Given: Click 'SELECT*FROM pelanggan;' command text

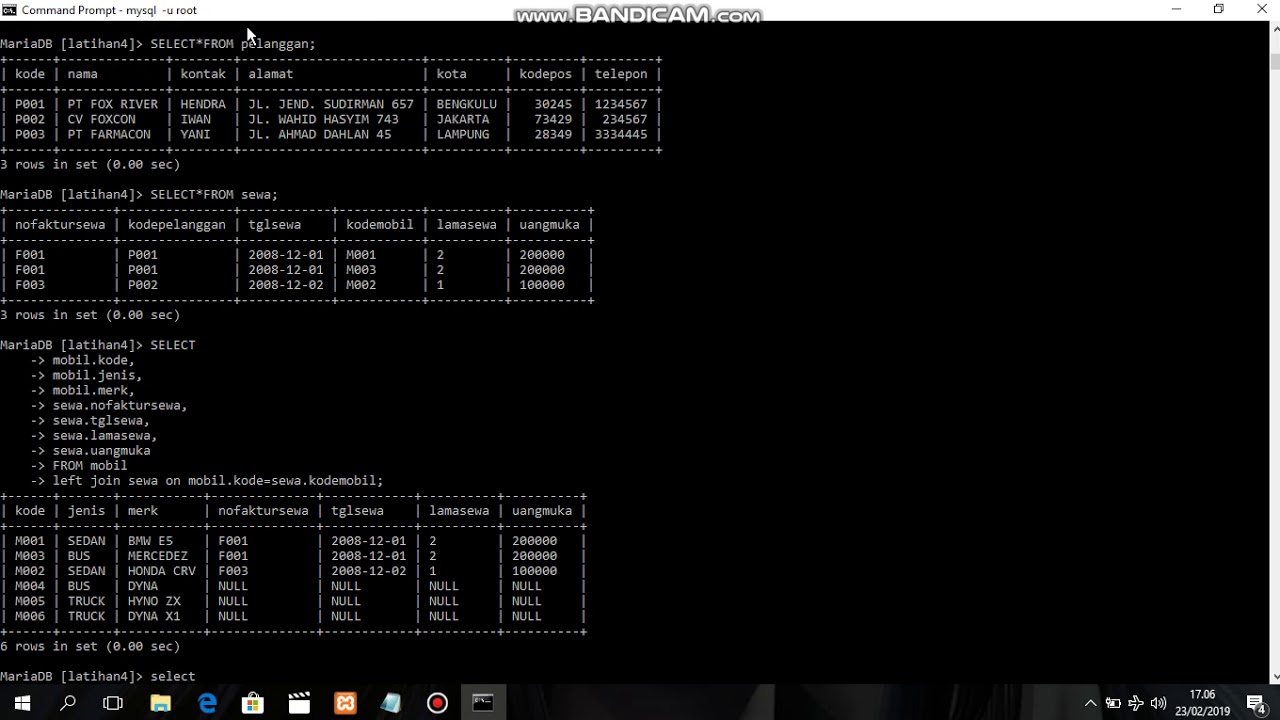Looking at the screenshot, I should click(233, 44).
